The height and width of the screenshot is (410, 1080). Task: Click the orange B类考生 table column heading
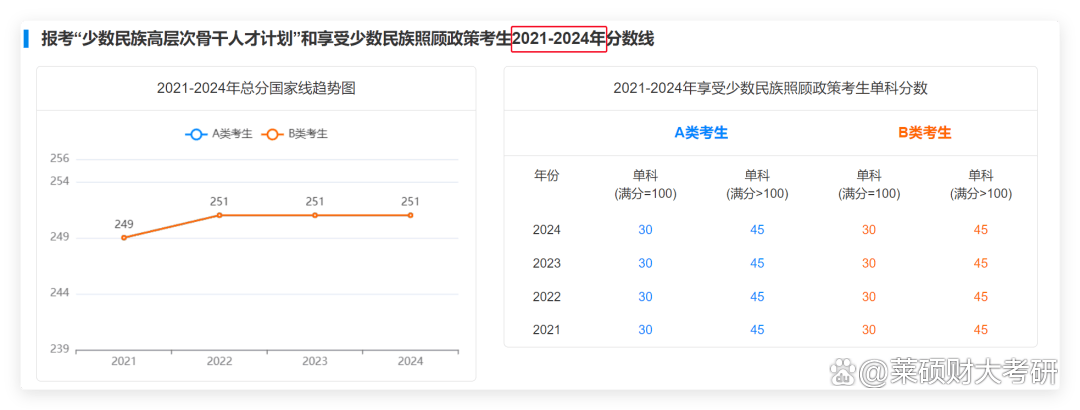pos(925,133)
